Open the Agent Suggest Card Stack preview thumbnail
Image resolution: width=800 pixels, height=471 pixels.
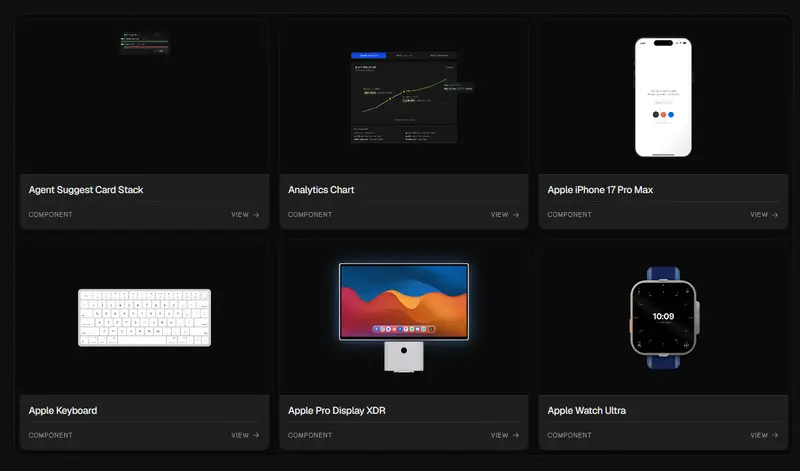(x=144, y=43)
